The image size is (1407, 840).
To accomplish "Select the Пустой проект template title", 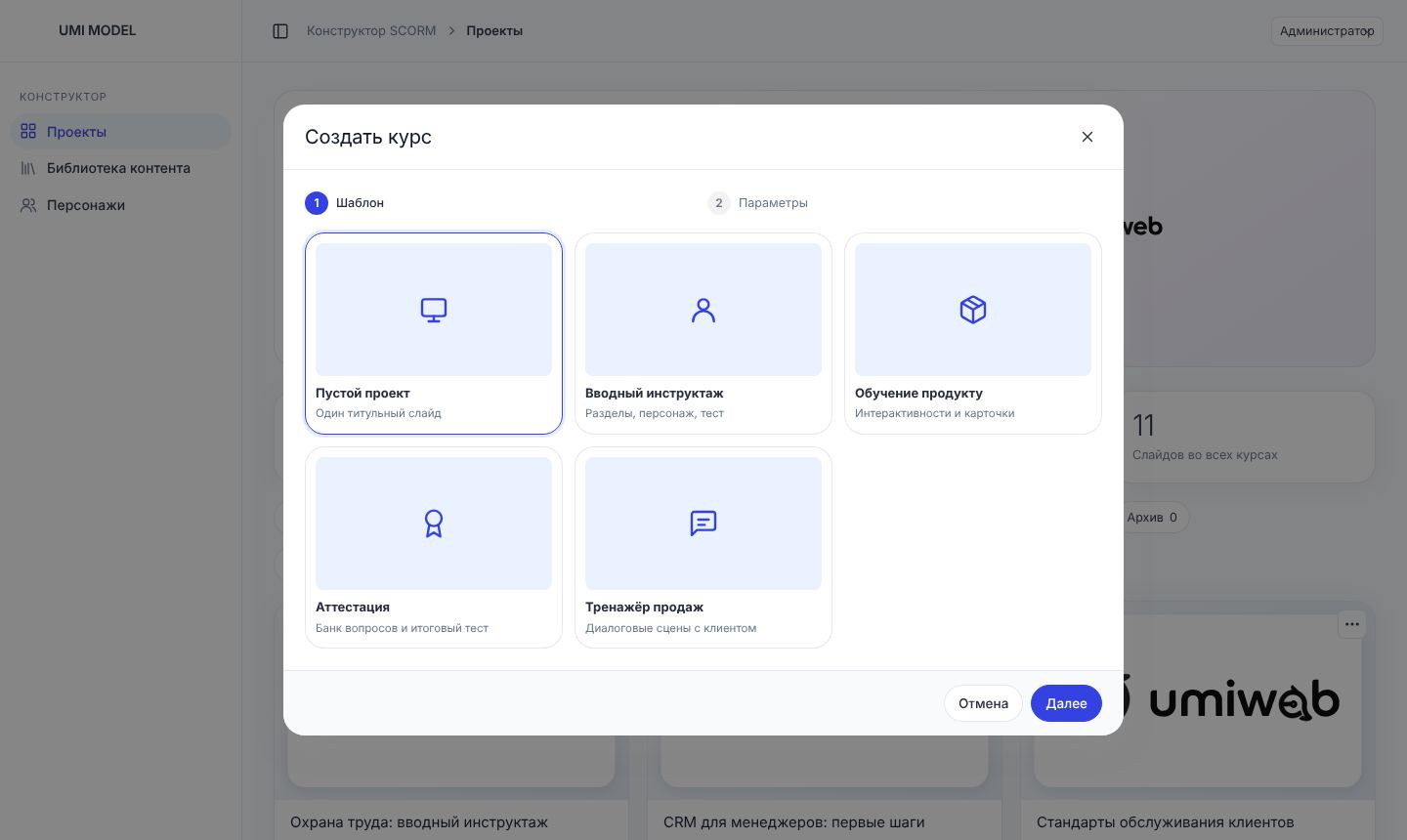I will (x=362, y=393).
